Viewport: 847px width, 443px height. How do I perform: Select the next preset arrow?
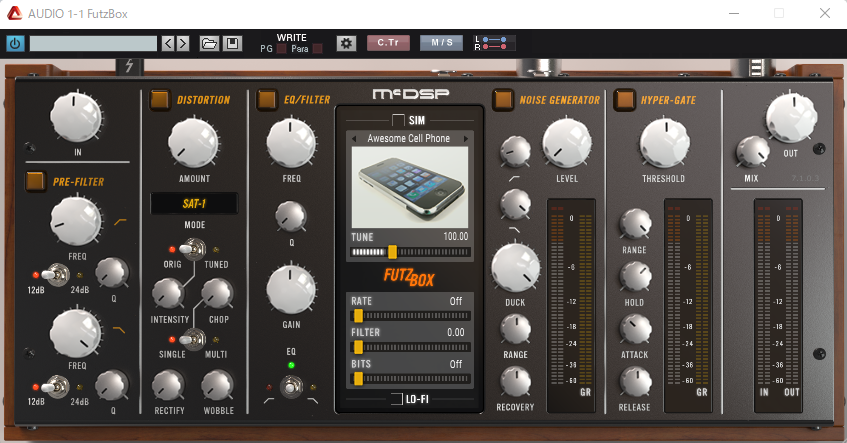[183, 43]
